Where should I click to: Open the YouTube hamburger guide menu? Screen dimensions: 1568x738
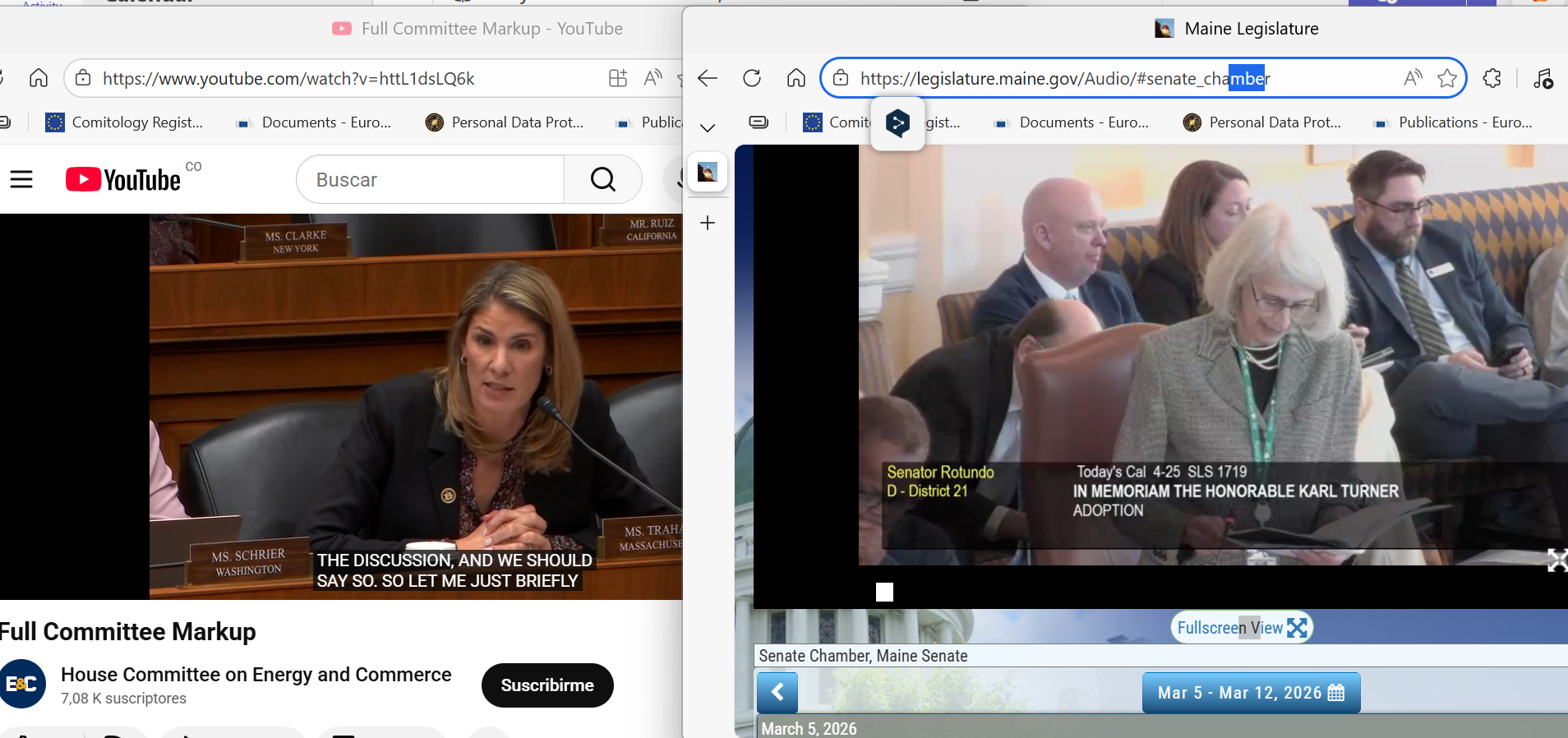pyautogui.click(x=21, y=179)
